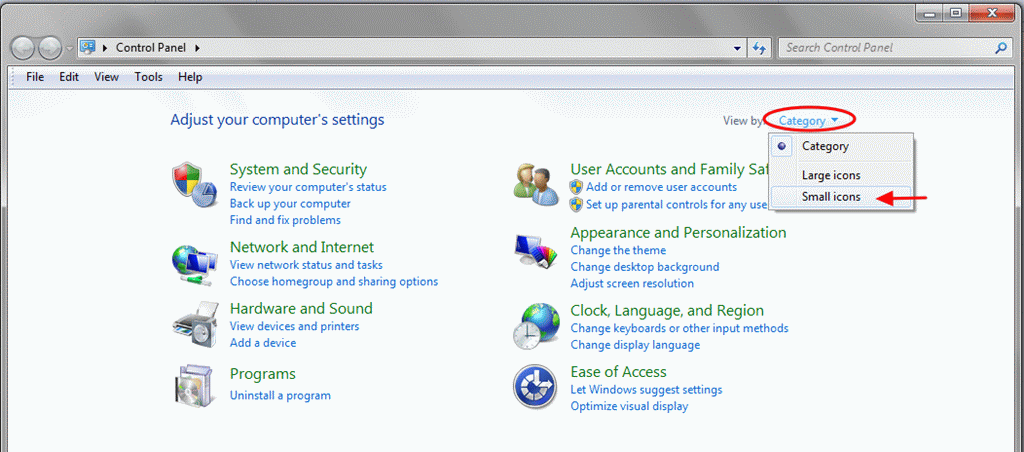
Task: Open Hardware and Sound heading link
Action: (301, 308)
